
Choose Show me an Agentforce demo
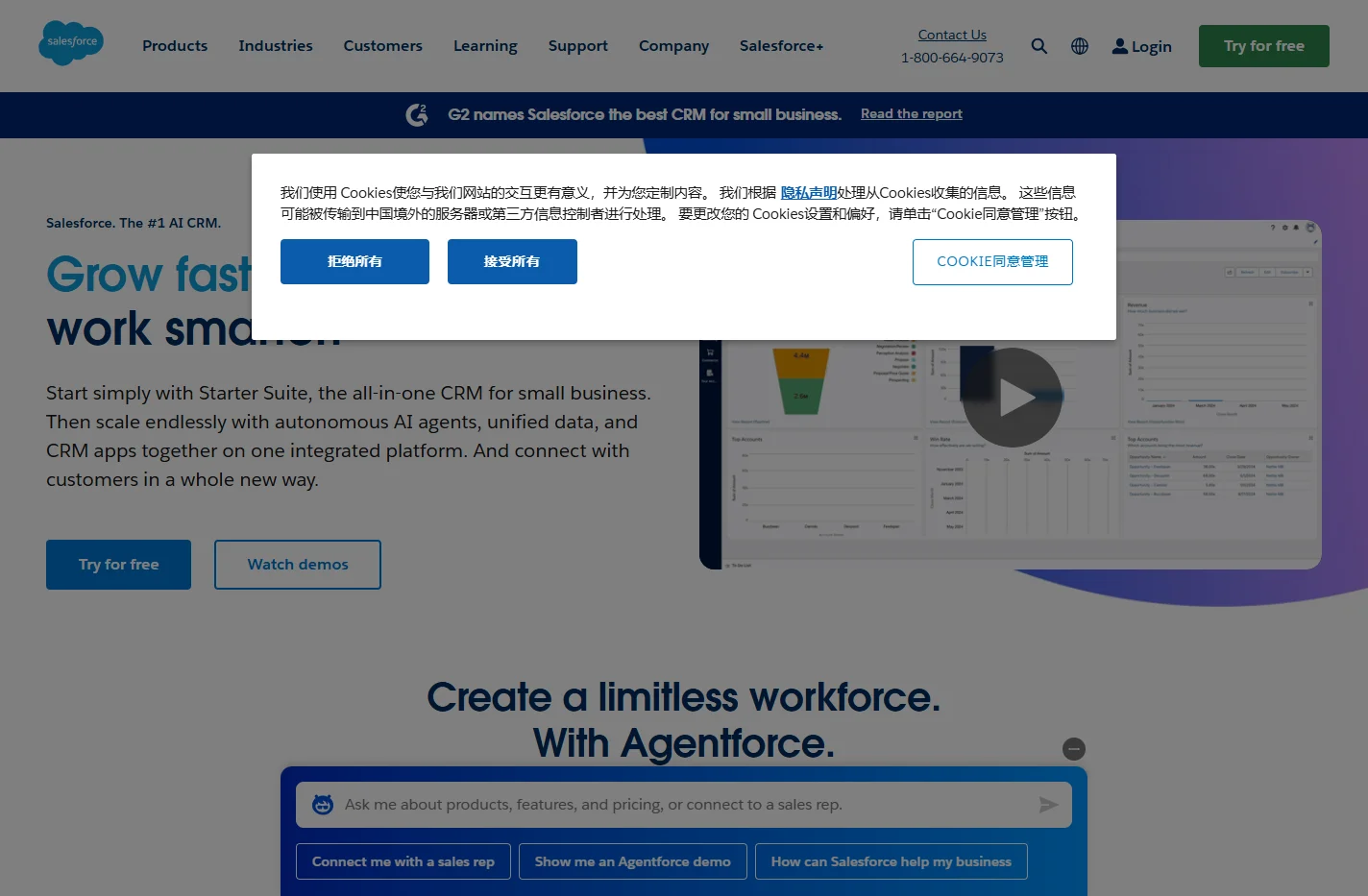(x=633, y=861)
